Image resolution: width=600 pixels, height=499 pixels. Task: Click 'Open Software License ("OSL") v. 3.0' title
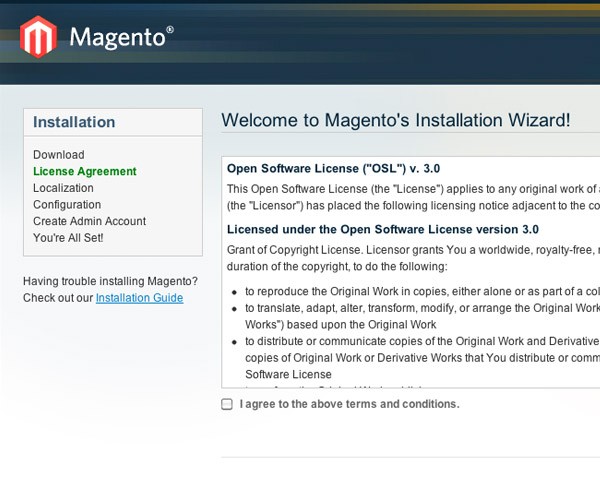click(x=333, y=169)
